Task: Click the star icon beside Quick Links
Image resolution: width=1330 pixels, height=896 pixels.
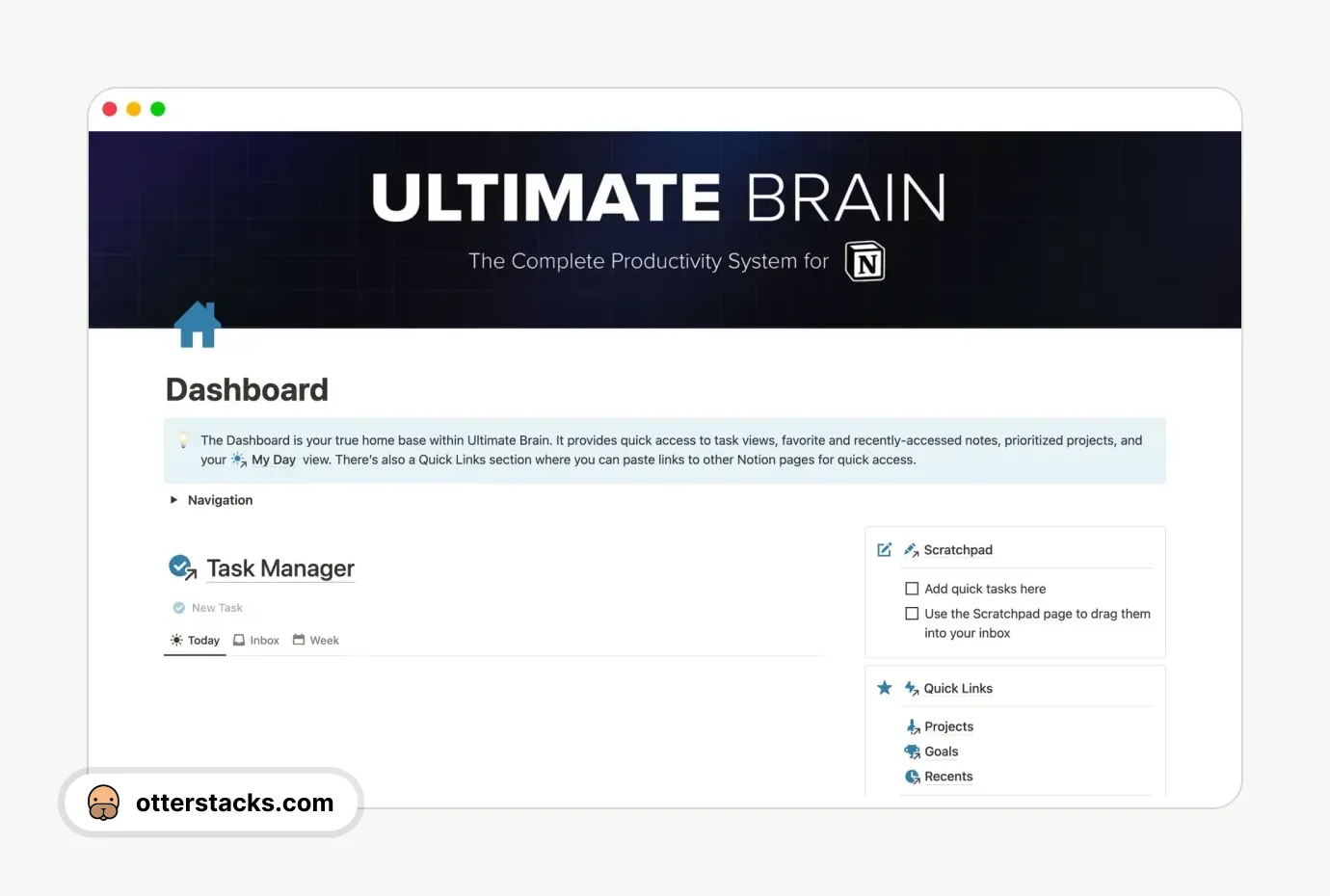Action: 885,688
